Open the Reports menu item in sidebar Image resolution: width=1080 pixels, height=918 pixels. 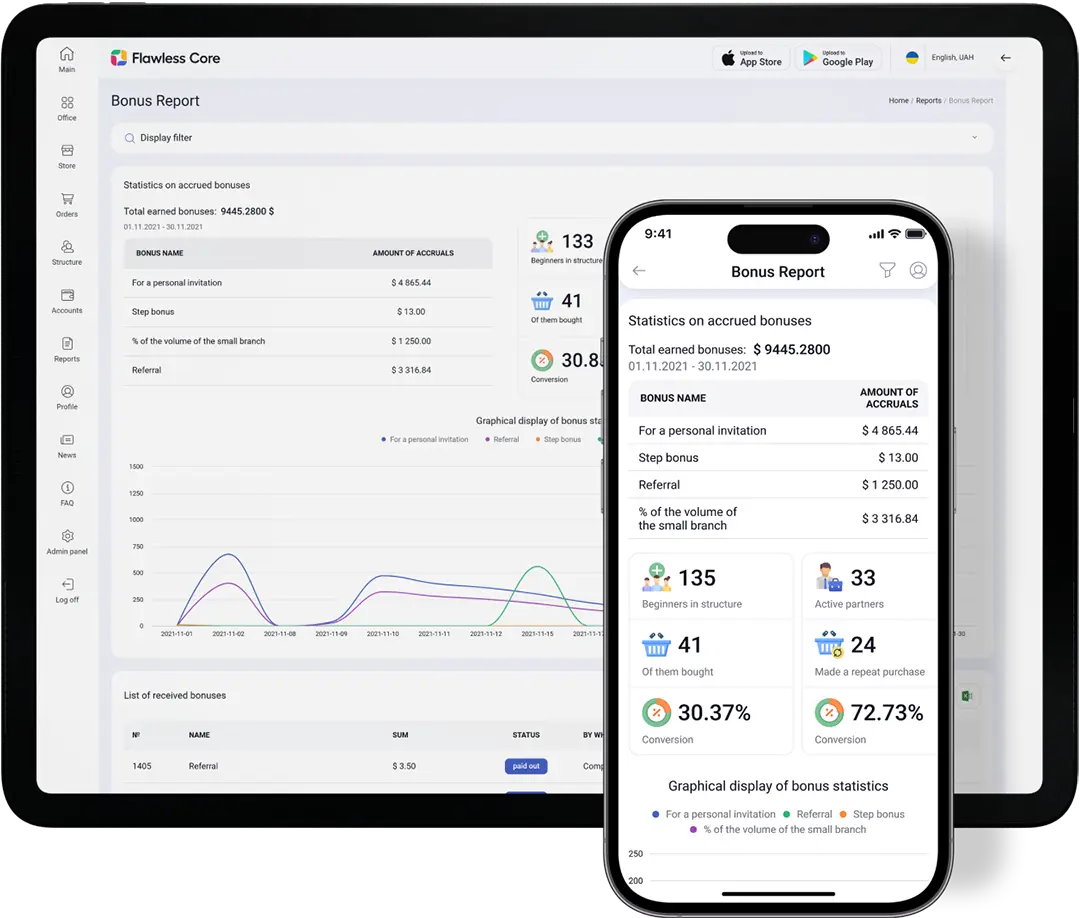[x=67, y=349]
